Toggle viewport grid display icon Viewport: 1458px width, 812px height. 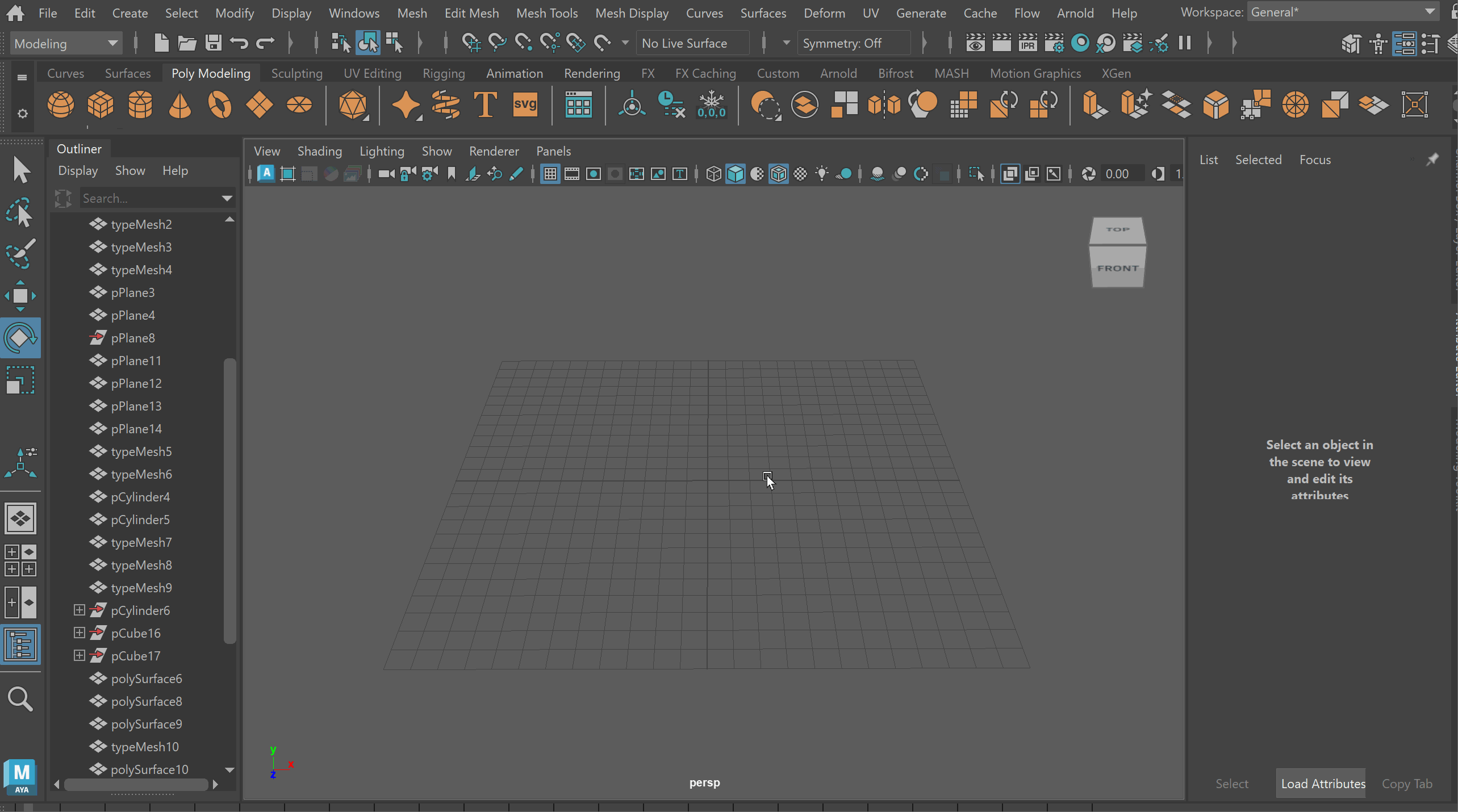pos(550,174)
